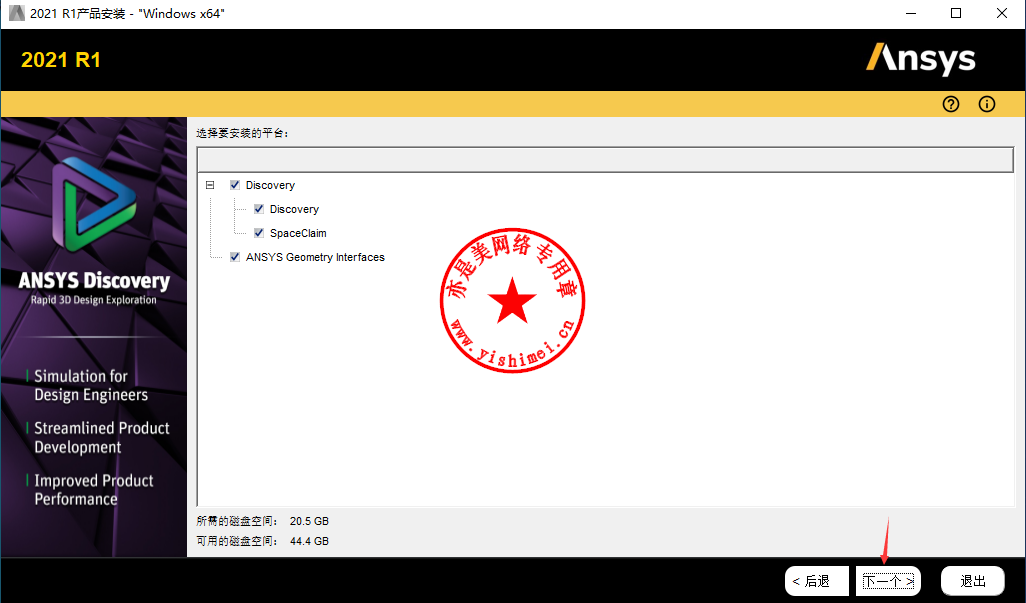Click the Ansys logo in header
Image resolution: width=1026 pixels, height=603 pixels.
pyautogui.click(x=920, y=59)
